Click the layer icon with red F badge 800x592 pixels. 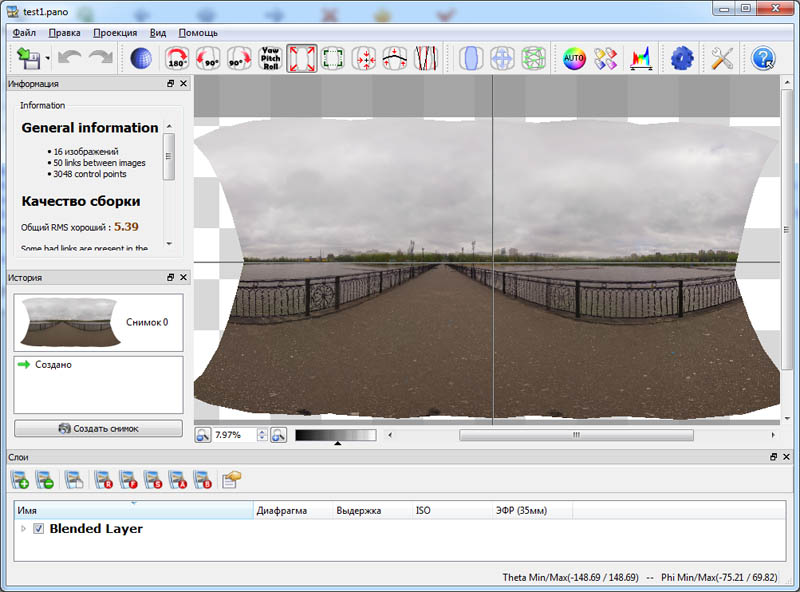click(x=128, y=480)
